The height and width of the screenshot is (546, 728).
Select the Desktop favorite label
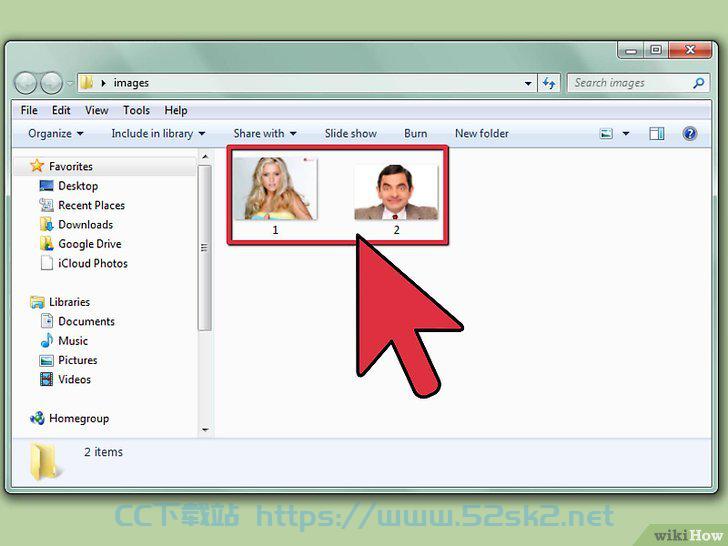[78, 186]
